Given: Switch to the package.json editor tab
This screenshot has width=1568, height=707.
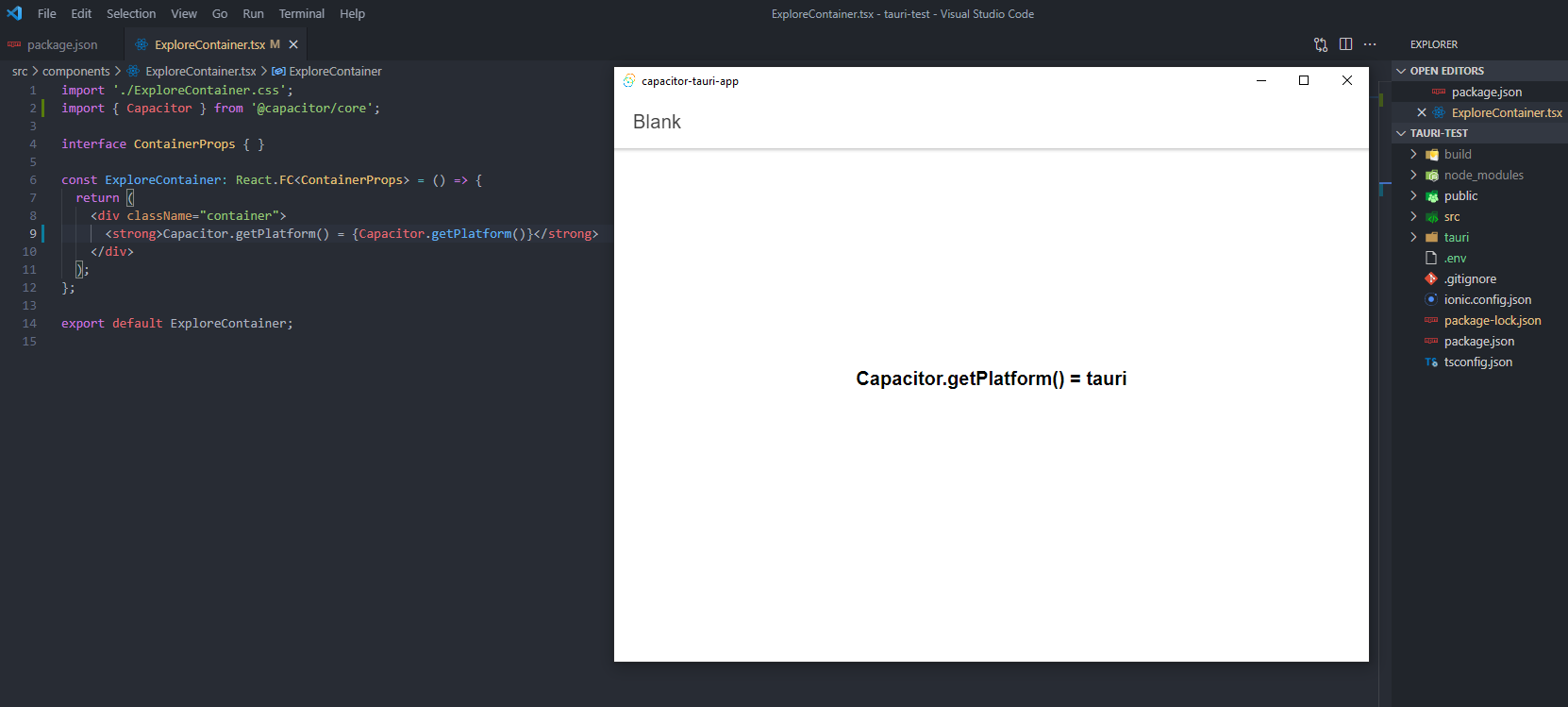Looking at the screenshot, I should 62,44.
